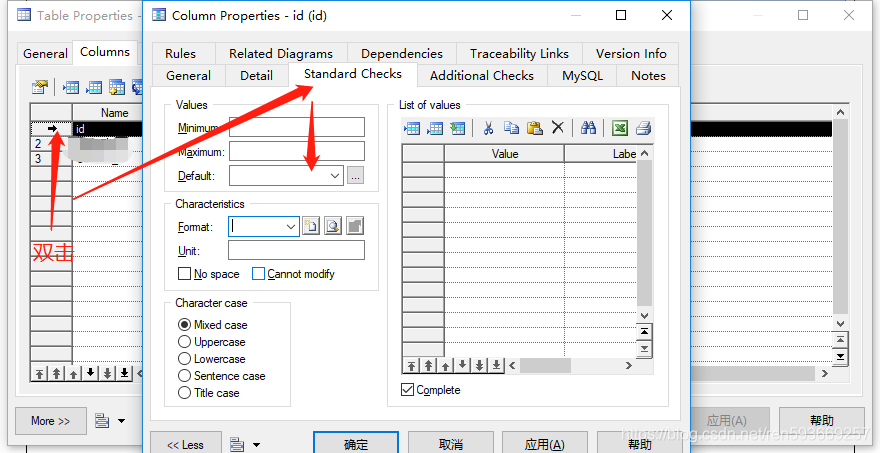This screenshot has height=453, width=880.
Task: Switch to the MySQL tab
Action: point(582,76)
